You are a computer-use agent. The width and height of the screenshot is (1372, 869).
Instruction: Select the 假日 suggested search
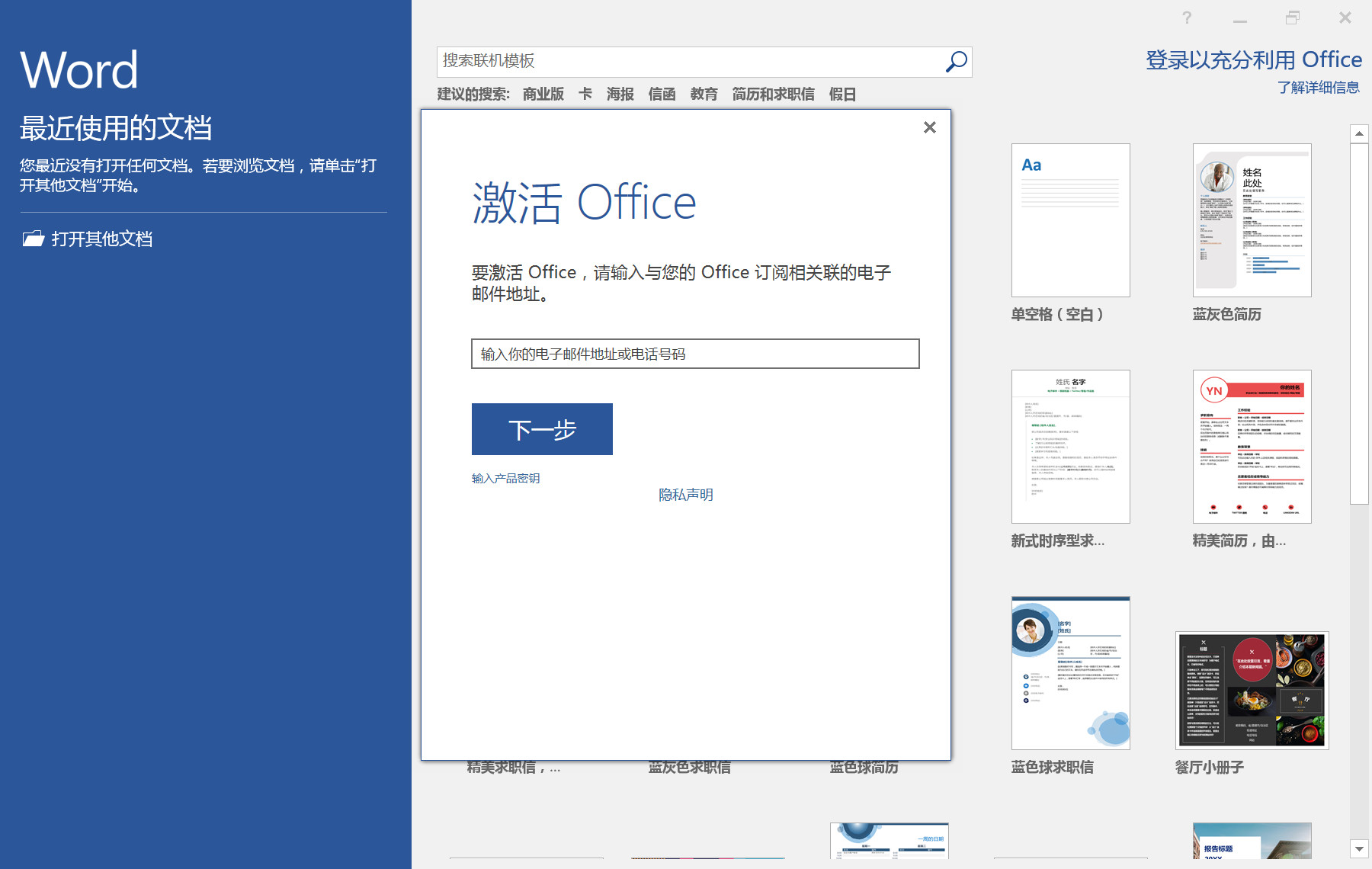tap(842, 94)
